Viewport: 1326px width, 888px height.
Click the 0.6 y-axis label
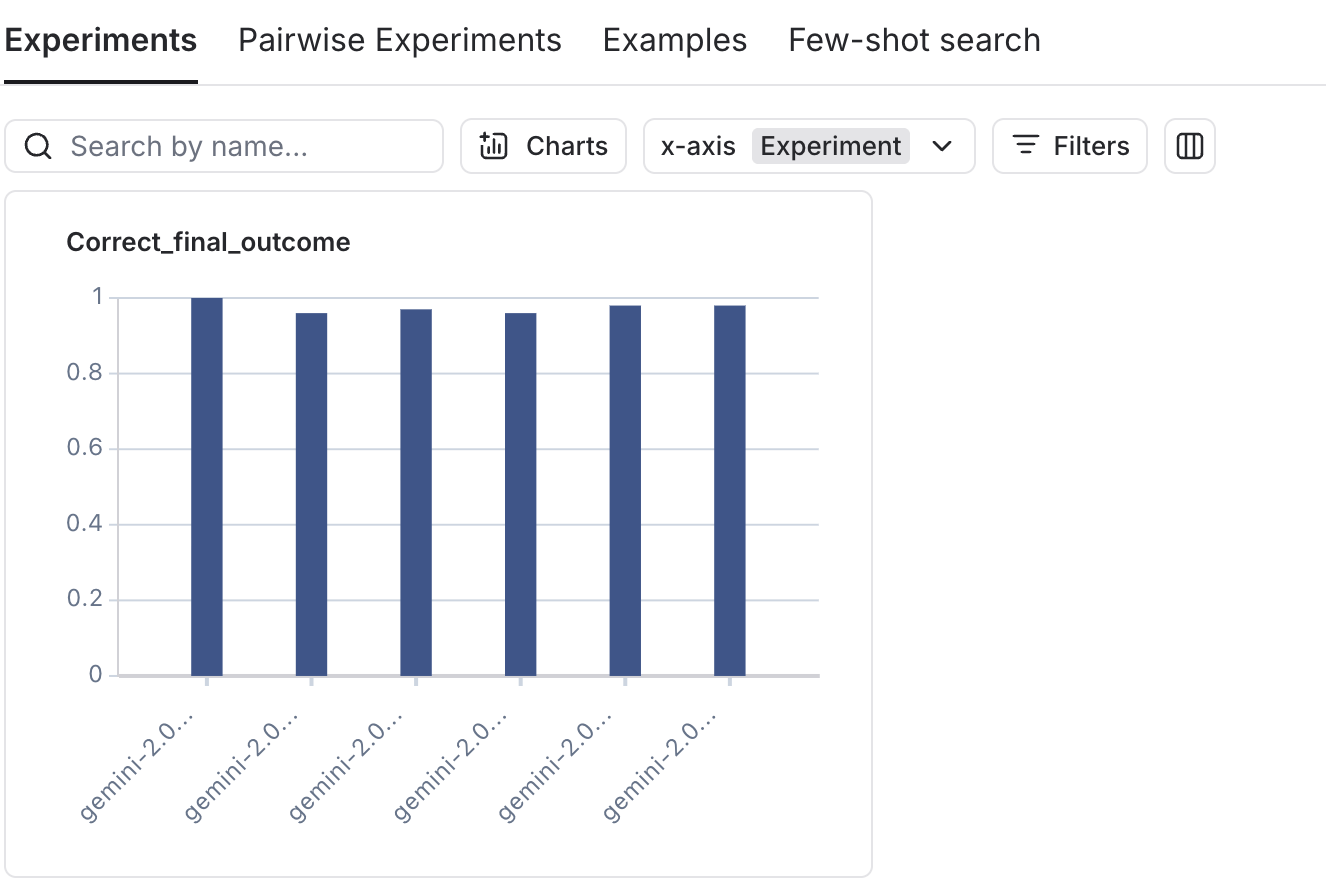click(x=85, y=448)
